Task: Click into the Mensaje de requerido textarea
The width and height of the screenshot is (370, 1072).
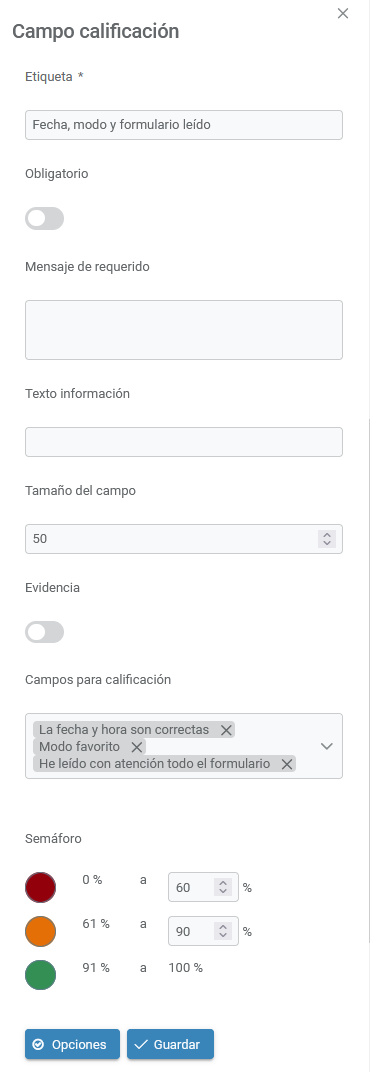Action: pos(184,330)
